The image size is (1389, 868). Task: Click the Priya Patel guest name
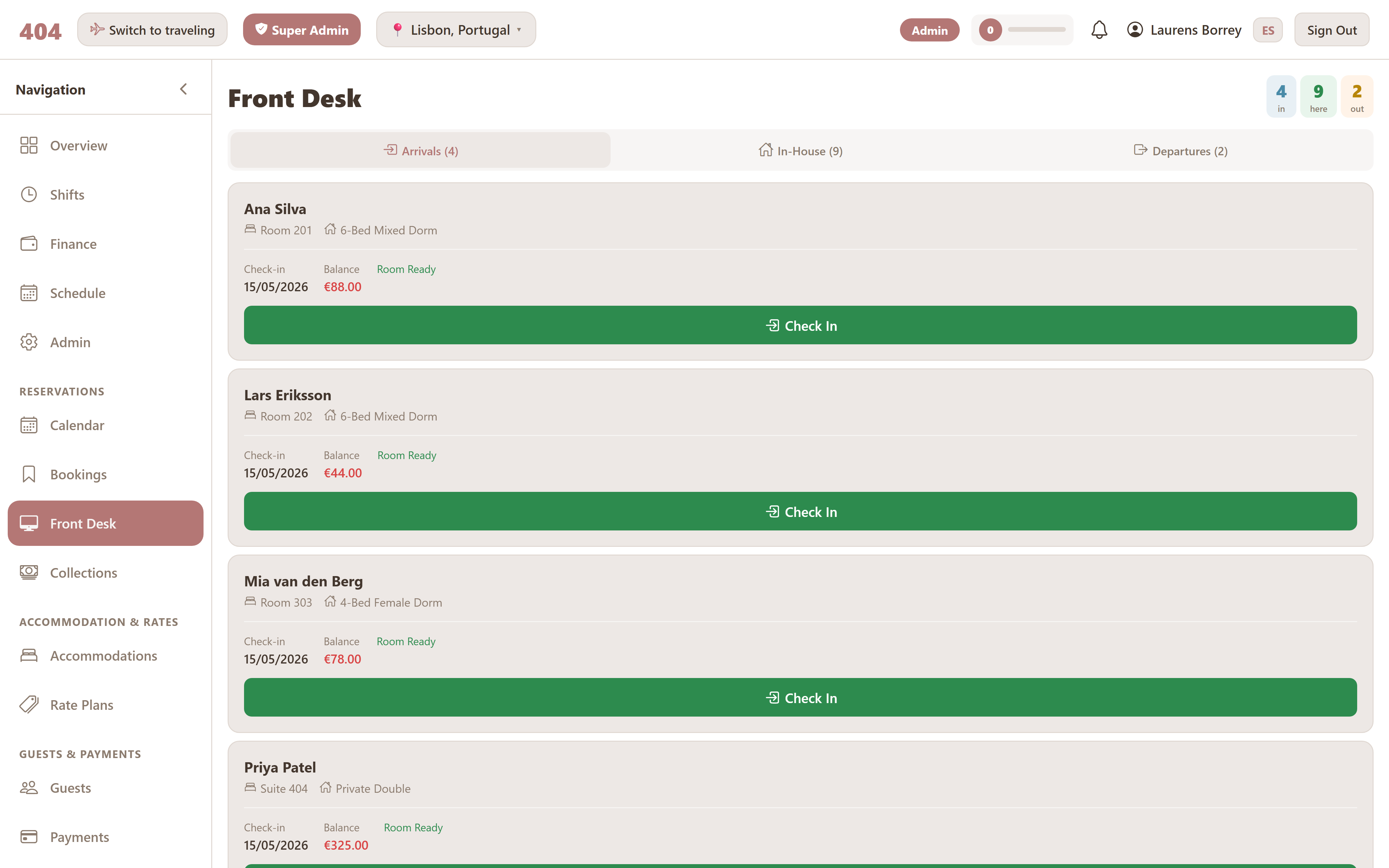pyautogui.click(x=280, y=767)
